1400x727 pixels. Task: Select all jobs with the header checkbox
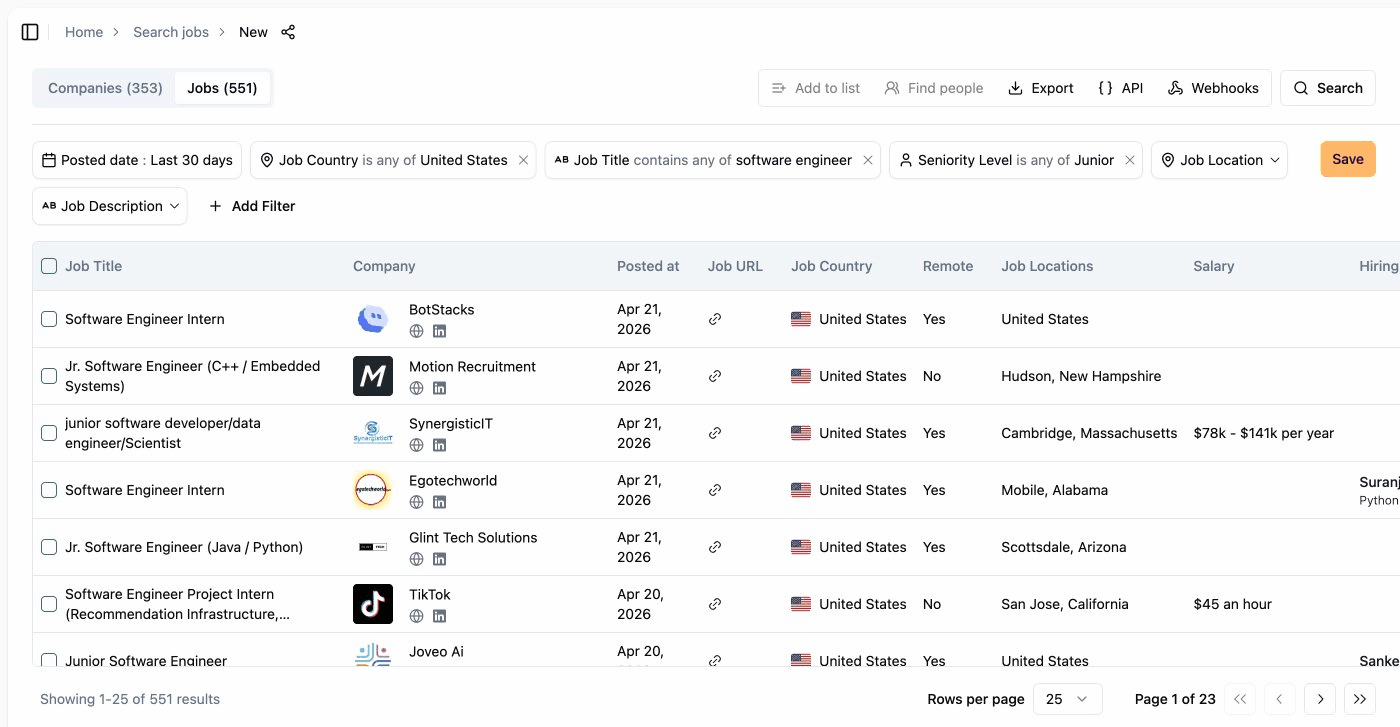click(49, 266)
